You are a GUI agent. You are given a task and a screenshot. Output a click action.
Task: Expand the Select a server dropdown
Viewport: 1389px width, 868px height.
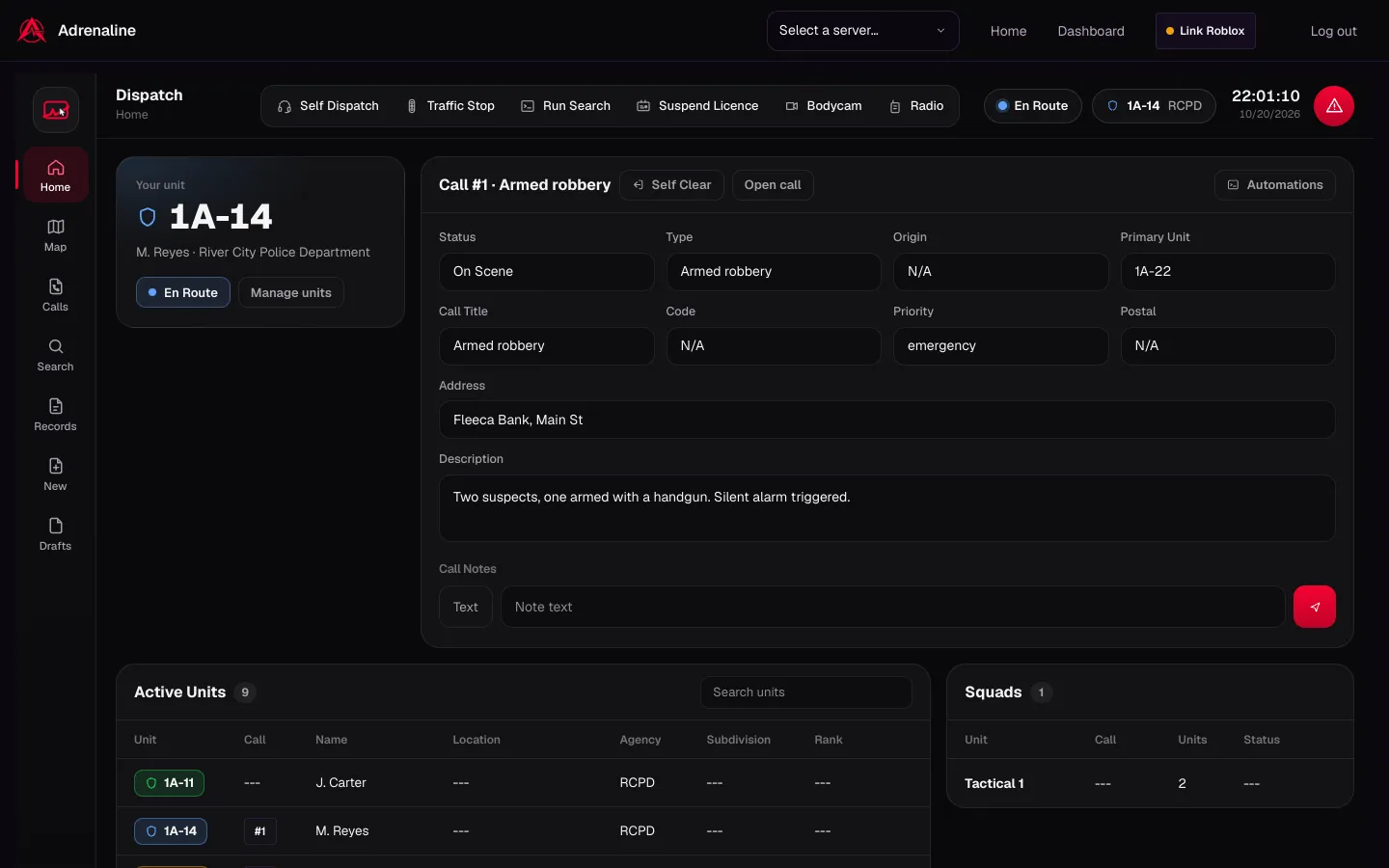click(863, 31)
